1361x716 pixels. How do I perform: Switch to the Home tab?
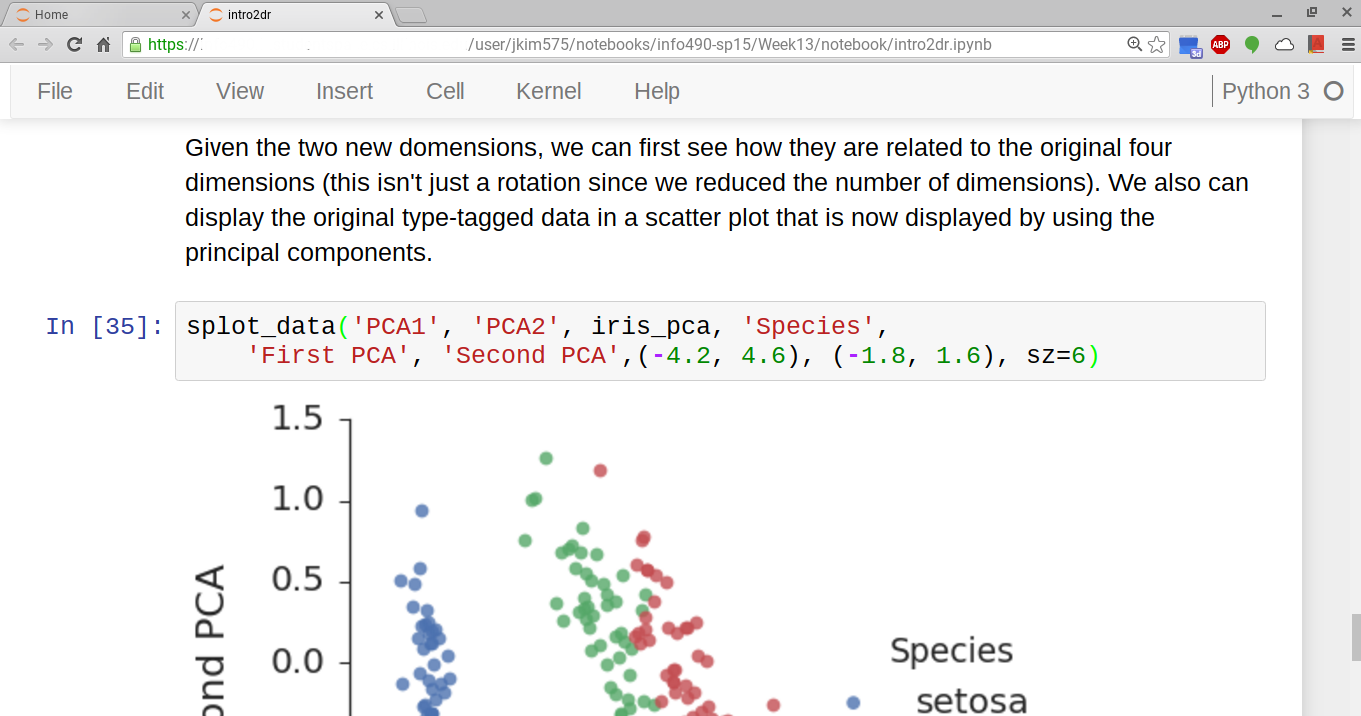[x=95, y=15]
